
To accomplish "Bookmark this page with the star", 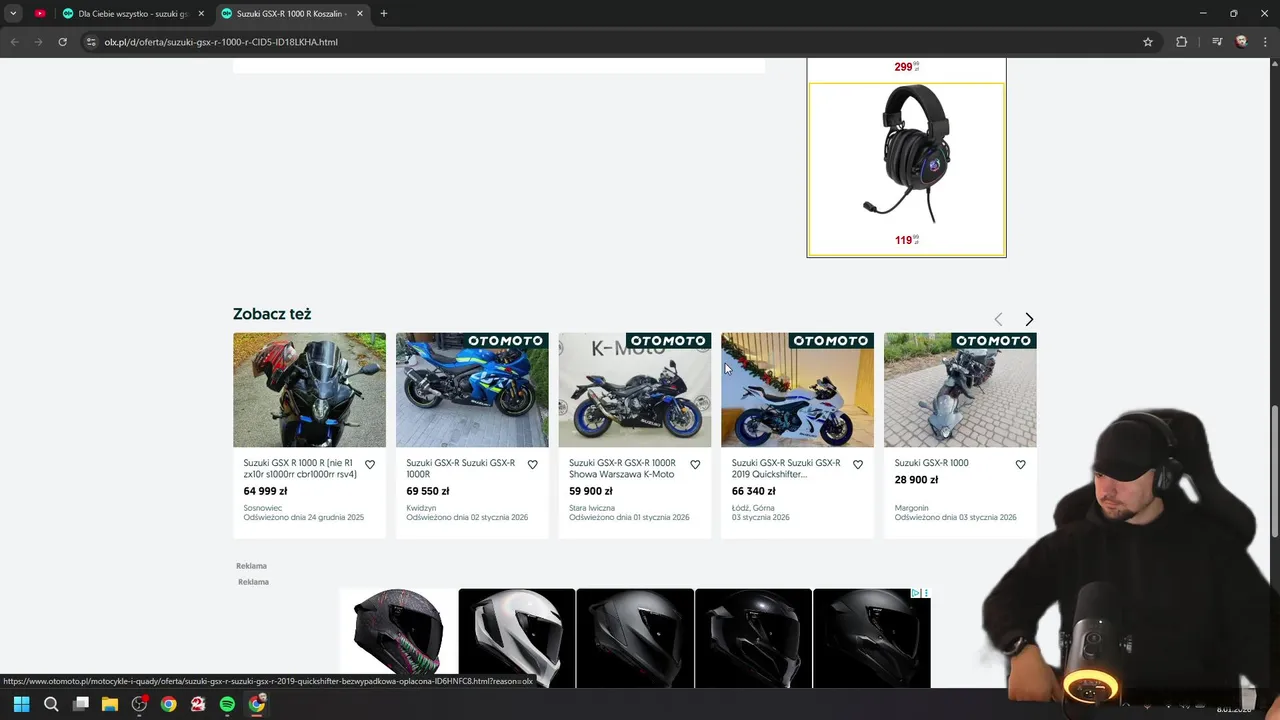I will [1148, 42].
